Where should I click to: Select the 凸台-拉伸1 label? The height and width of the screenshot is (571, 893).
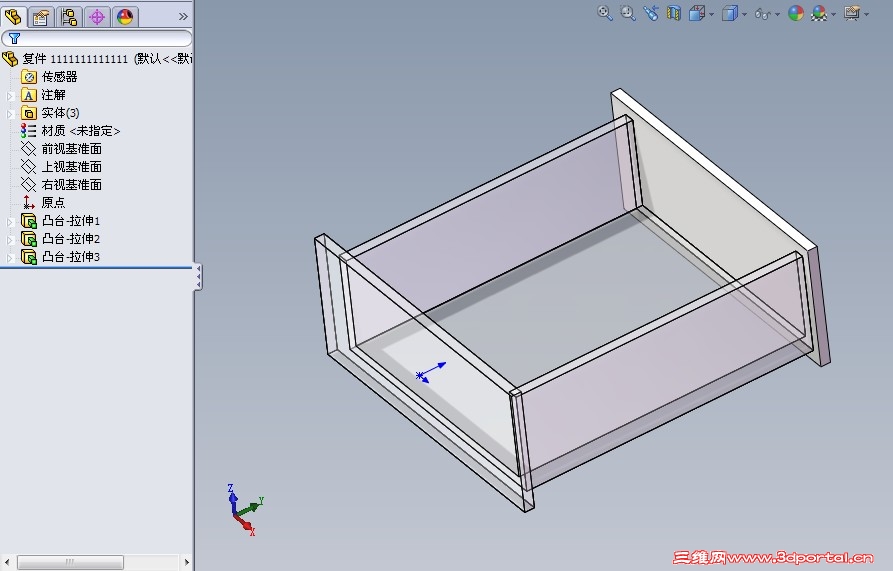pyautogui.click(x=71, y=221)
